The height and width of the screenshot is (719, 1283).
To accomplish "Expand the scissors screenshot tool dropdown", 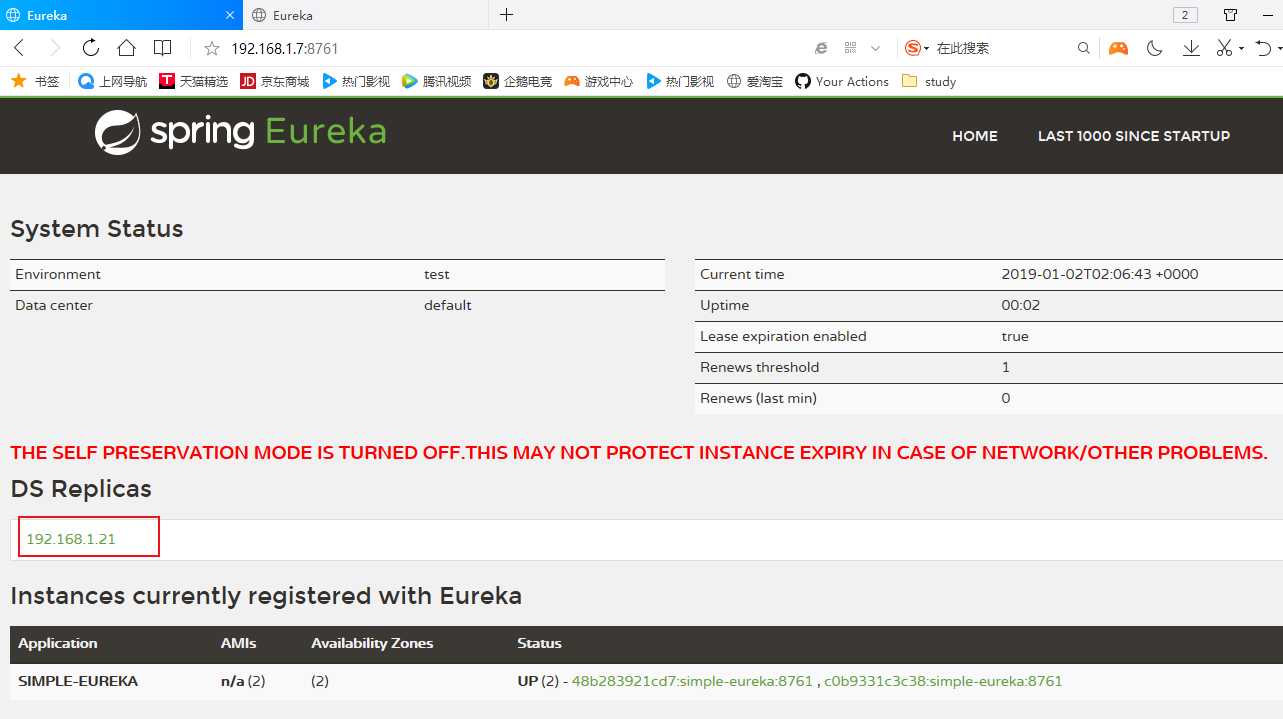I will coord(1241,48).
